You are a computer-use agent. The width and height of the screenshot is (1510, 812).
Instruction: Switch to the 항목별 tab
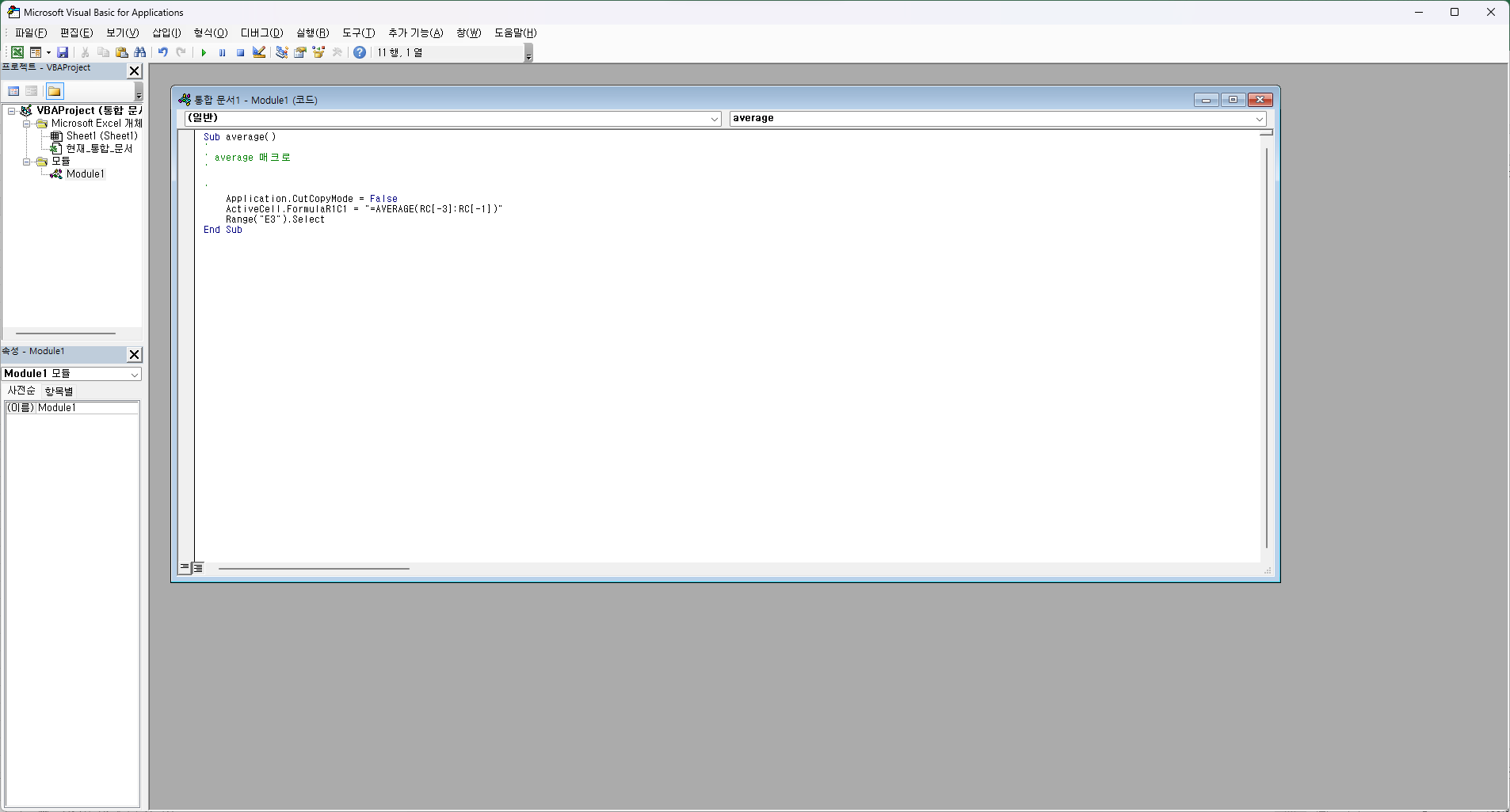pos(59,391)
